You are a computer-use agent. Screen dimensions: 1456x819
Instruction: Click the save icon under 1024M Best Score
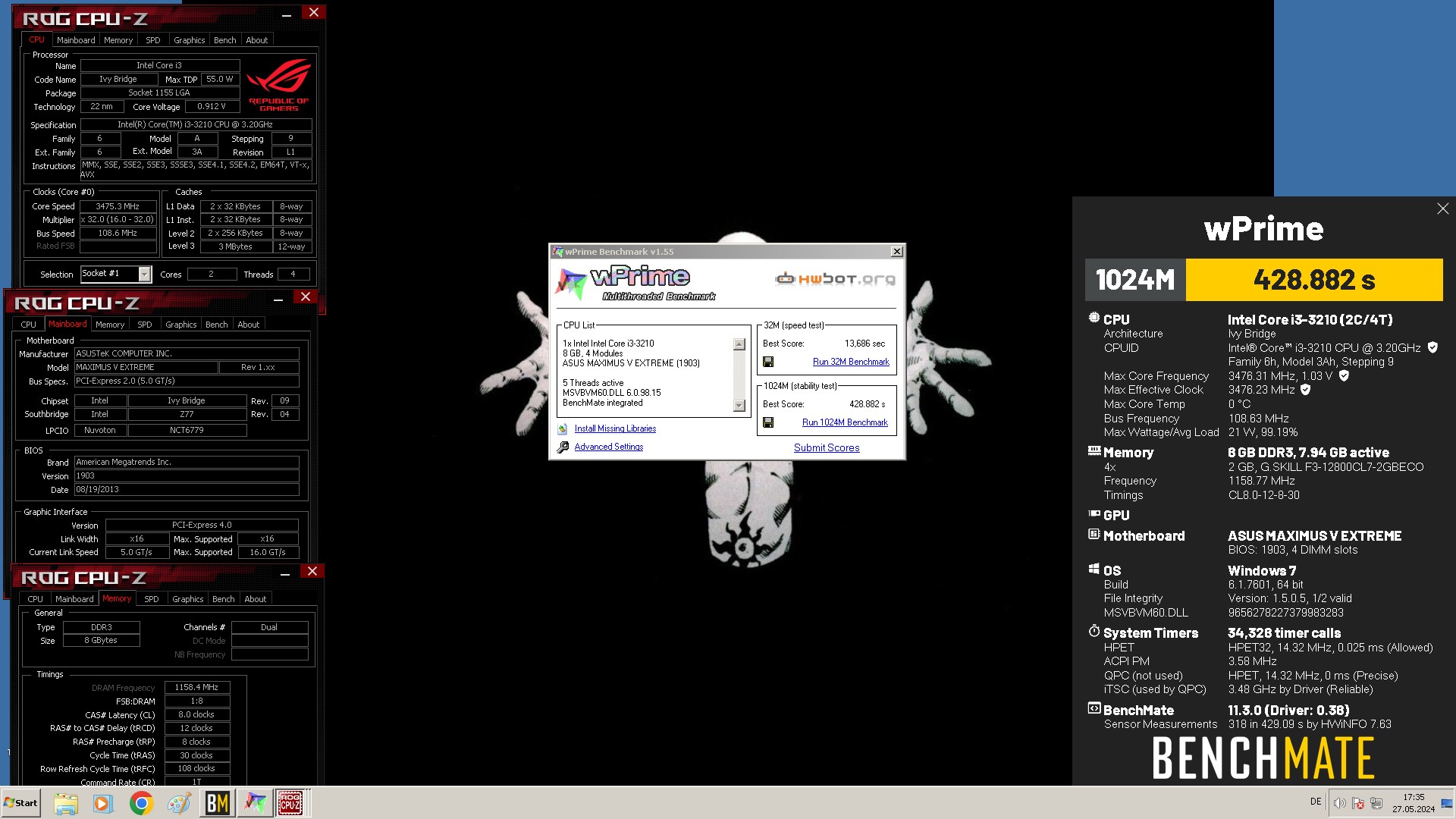pyautogui.click(x=767, y=423)
